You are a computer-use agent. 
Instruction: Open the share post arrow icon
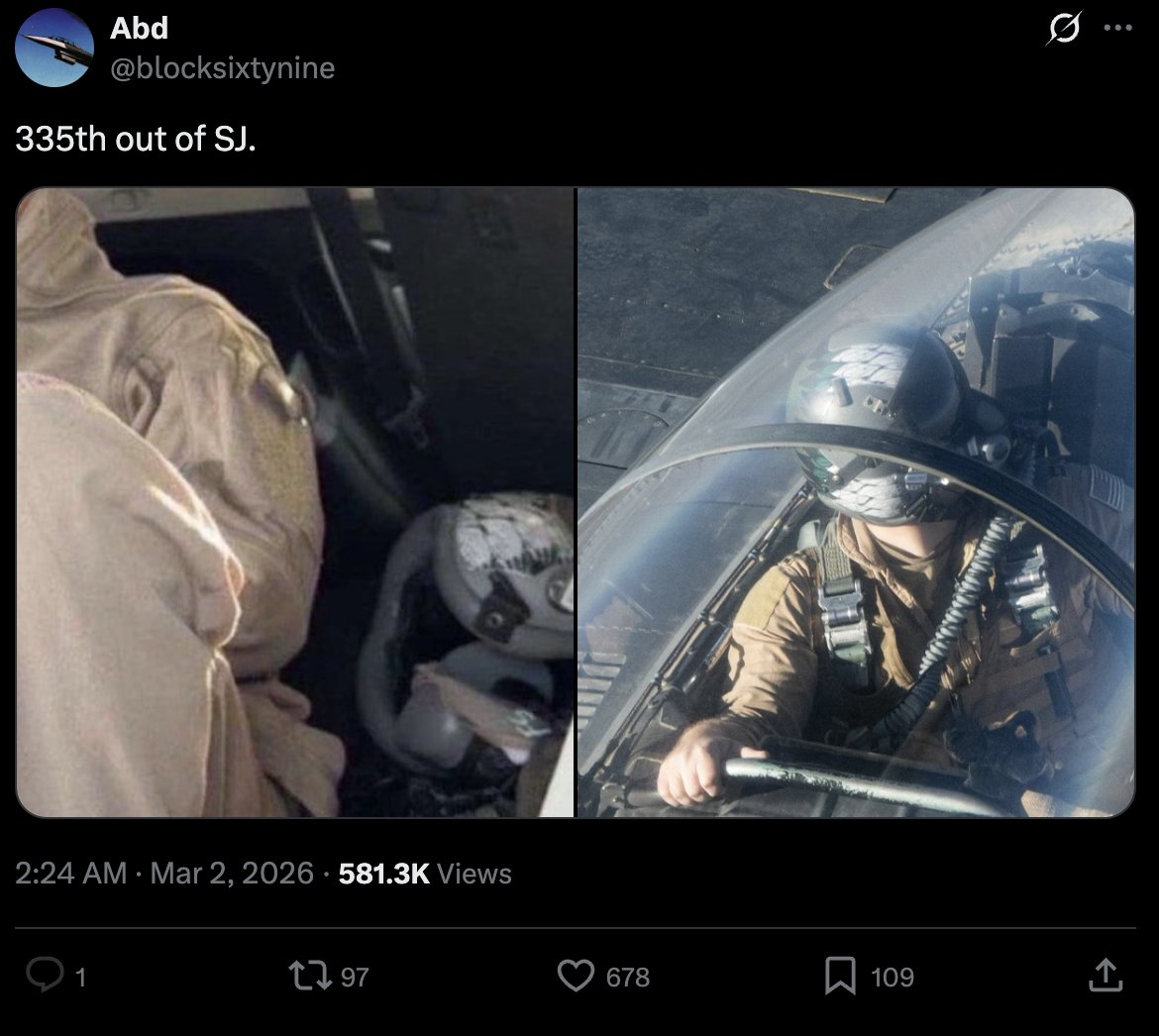1106,976
